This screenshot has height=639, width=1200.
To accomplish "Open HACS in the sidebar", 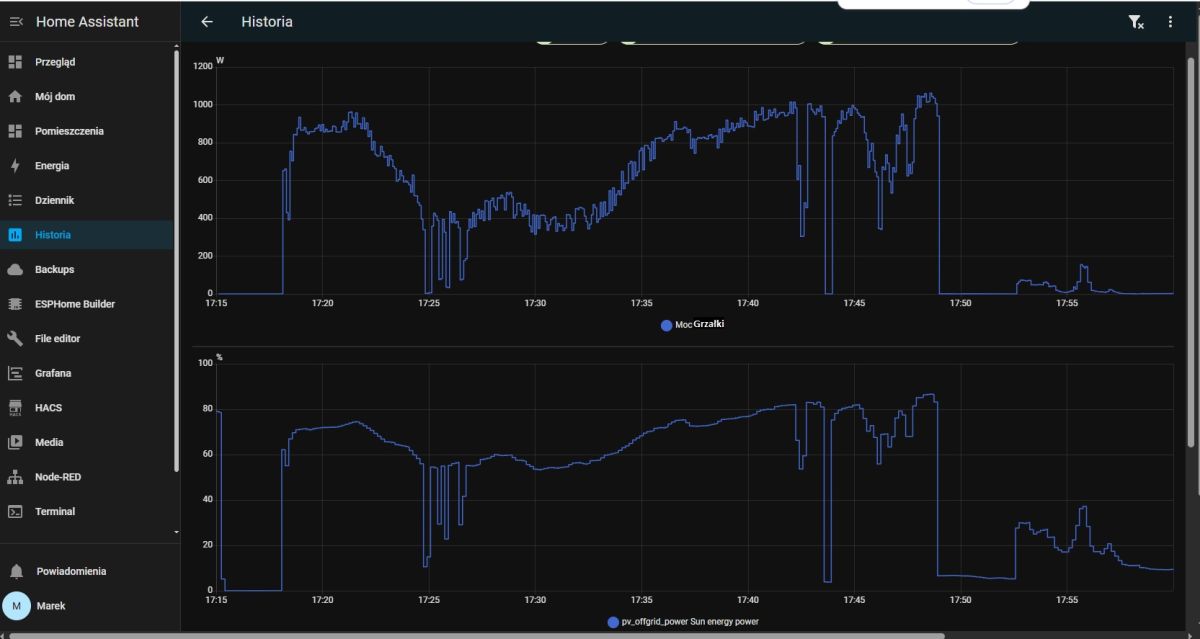I will coord(87,408).
